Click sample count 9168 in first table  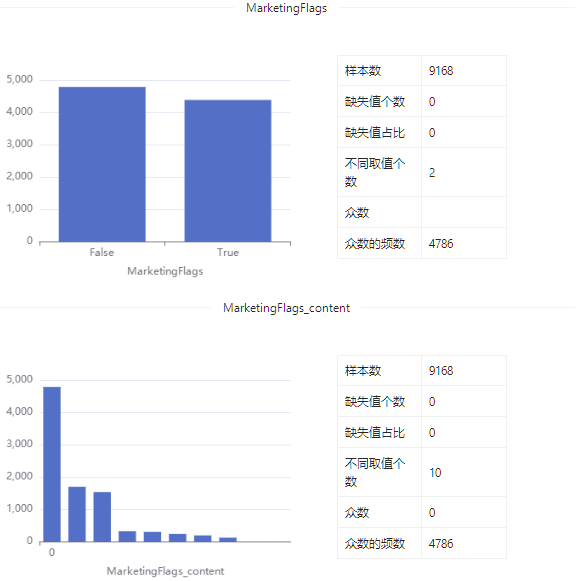point(441,71)
